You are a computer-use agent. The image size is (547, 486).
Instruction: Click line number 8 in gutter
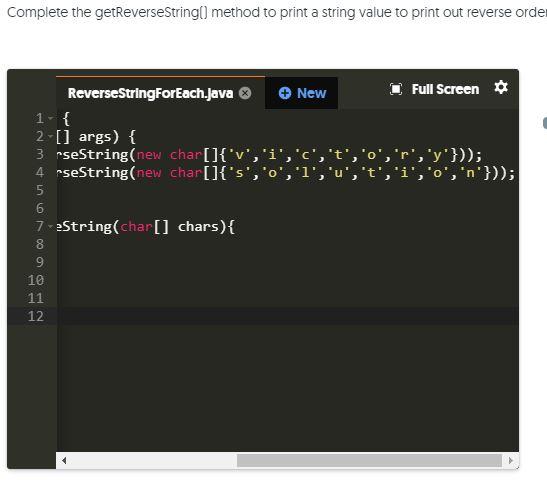click(40, 244)
